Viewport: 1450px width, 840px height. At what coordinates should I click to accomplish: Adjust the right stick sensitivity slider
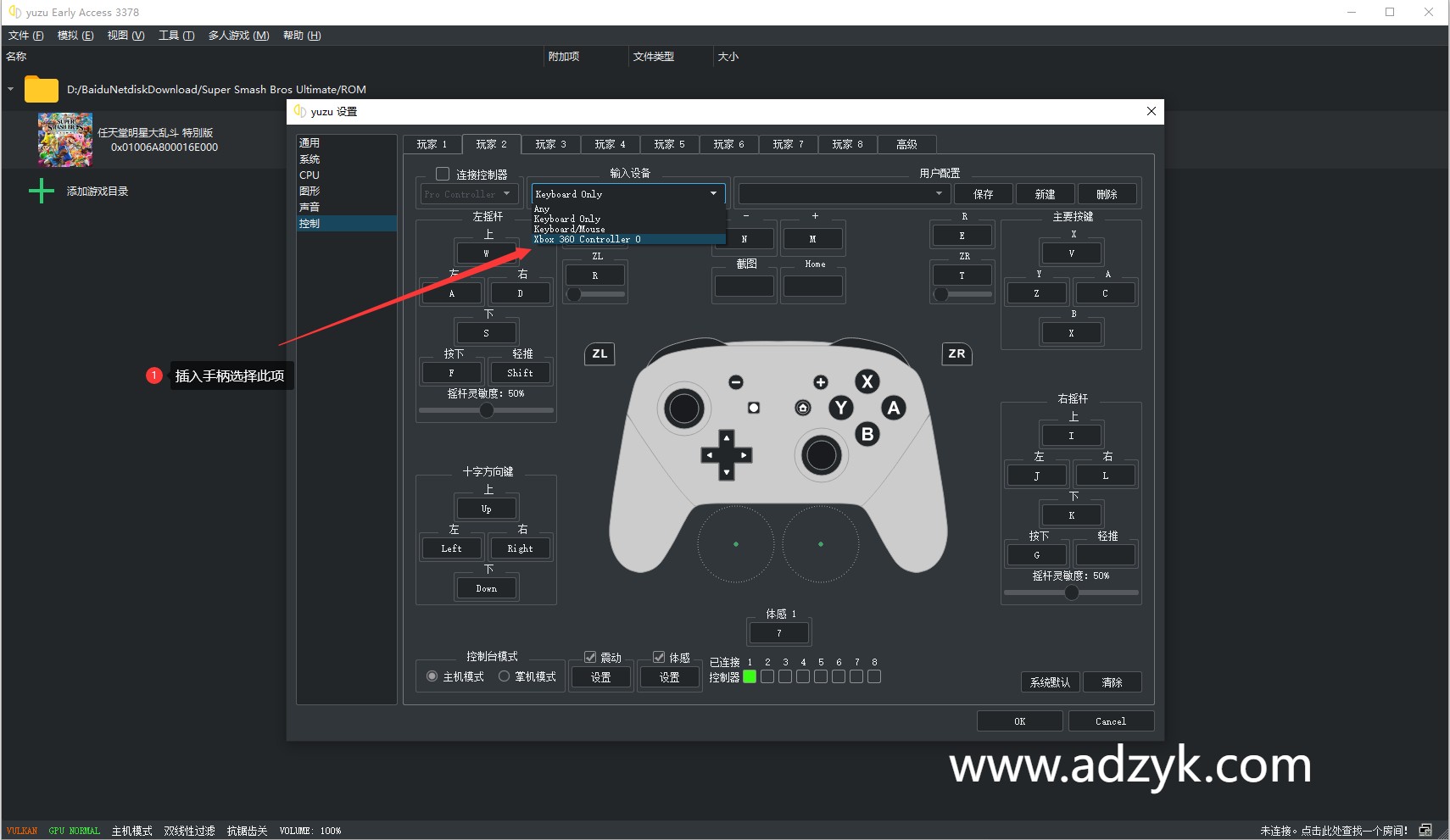(1071, 592)
